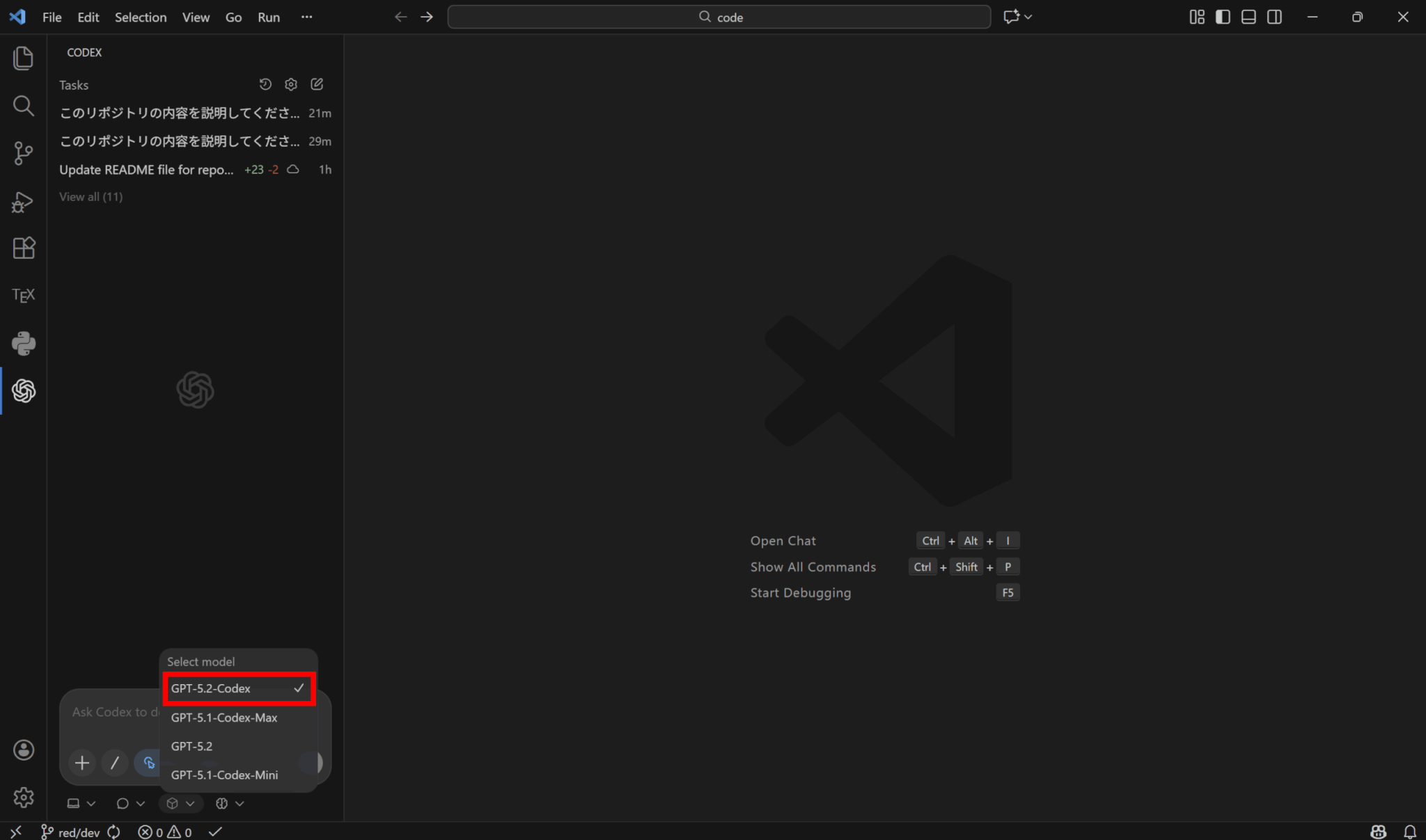Image resolution: width=1426 pixels, height=840 pixels.
Task: Open the Extensions view
Action: click(x=24, y=248)
